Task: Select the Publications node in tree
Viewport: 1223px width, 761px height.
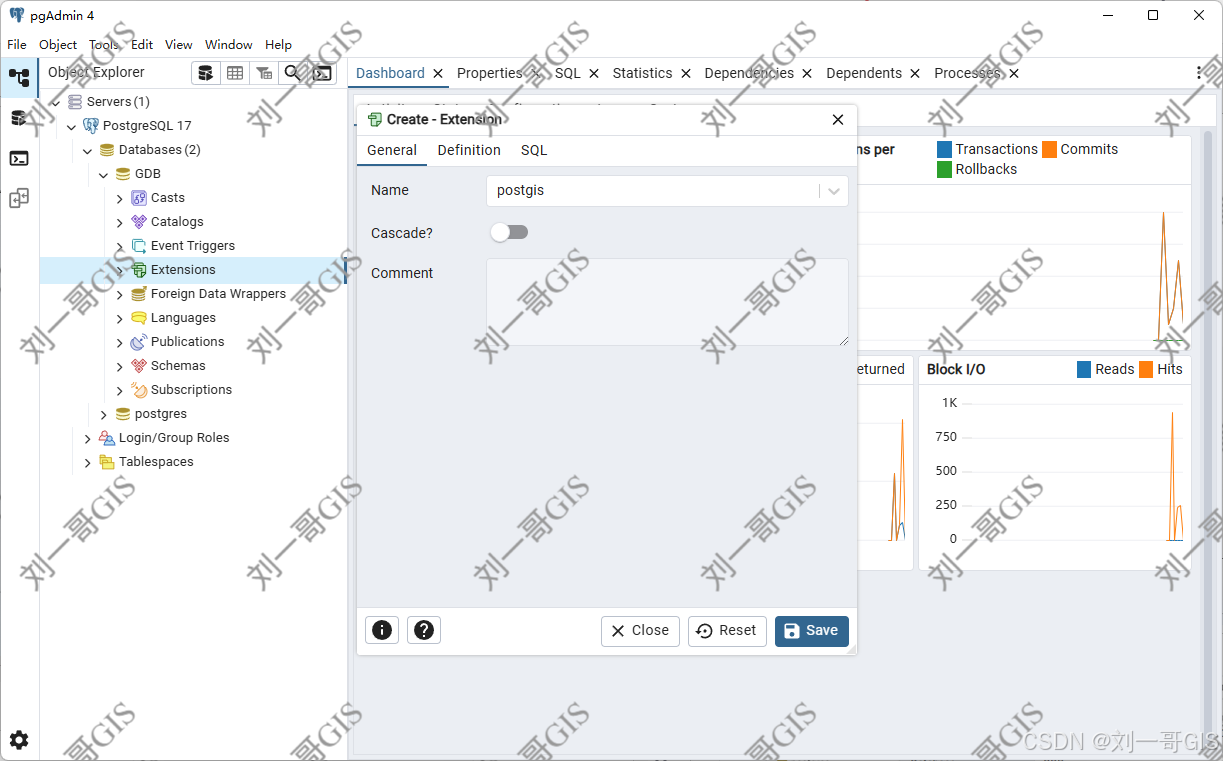Action: (187, 342)
